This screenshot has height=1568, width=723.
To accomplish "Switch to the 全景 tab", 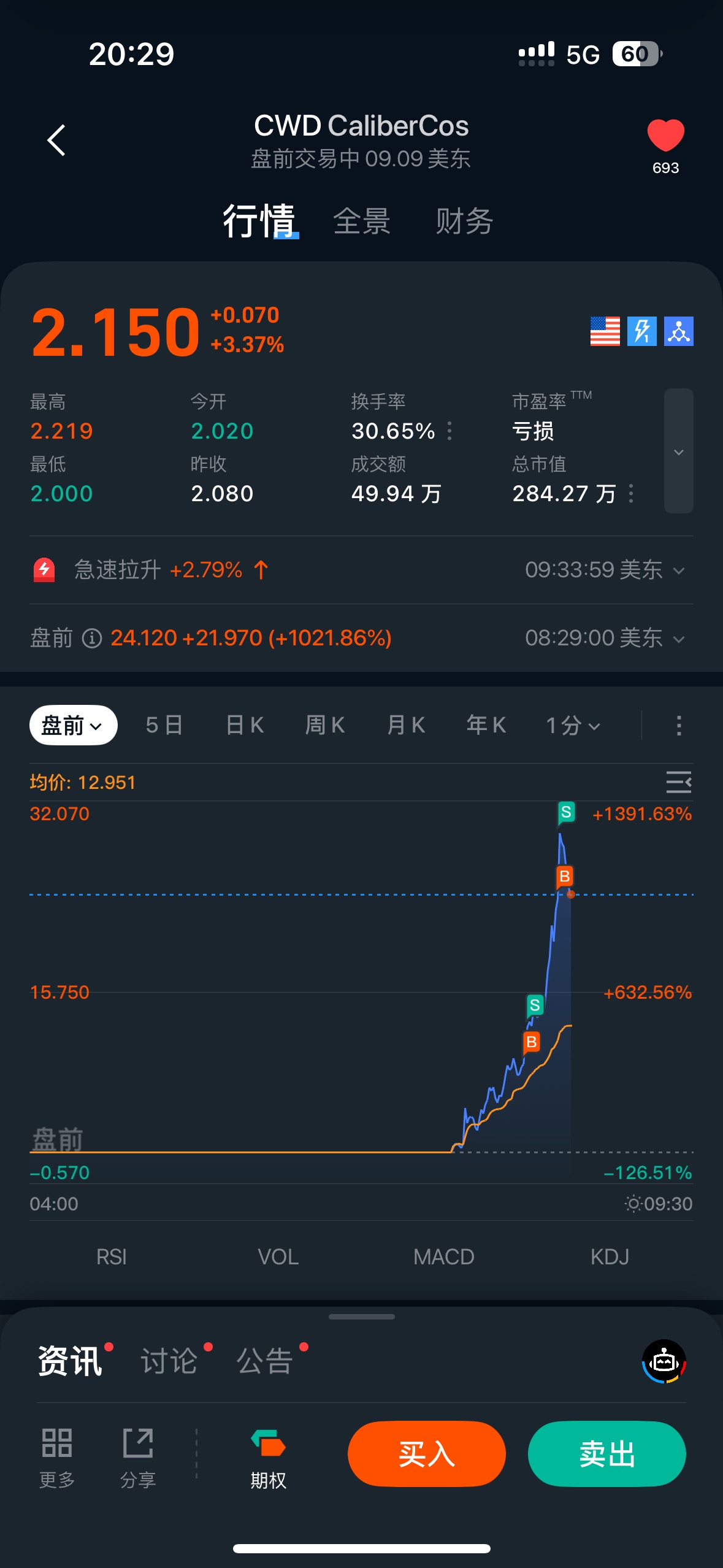I will pyautogui.click(x=362, y=221).
